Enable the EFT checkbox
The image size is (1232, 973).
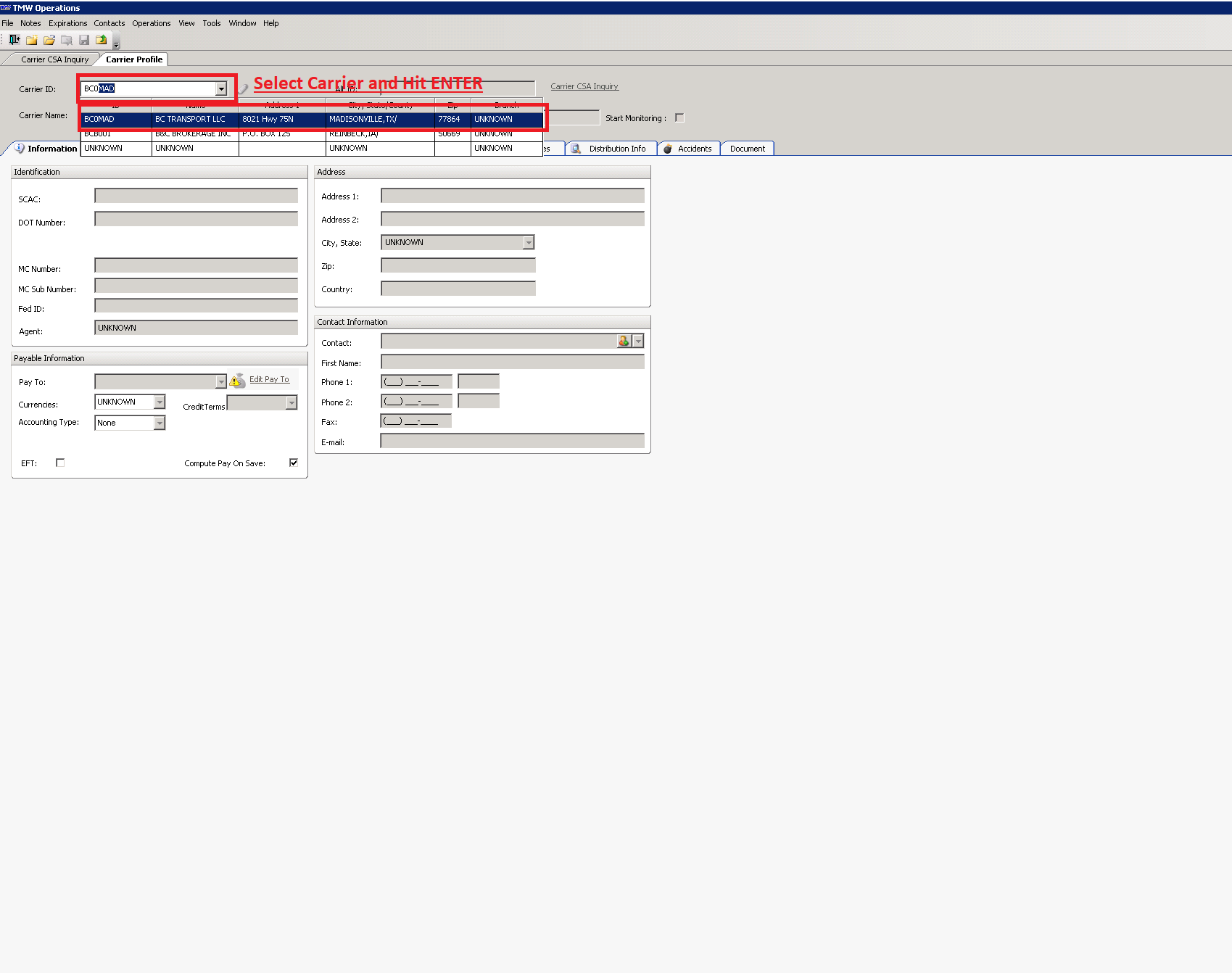point(60,463)
